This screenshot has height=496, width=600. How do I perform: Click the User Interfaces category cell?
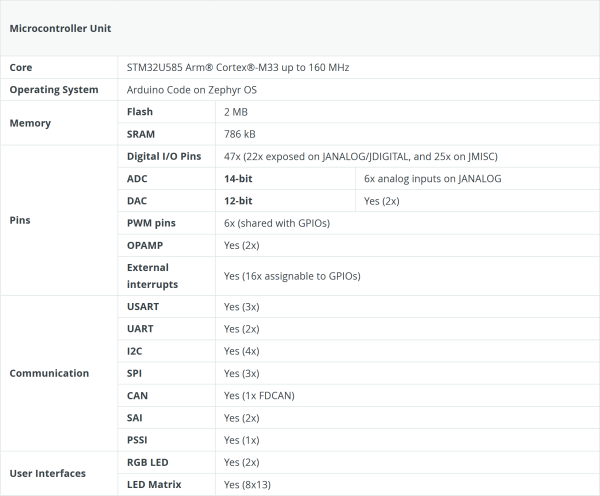tap(47, 473)
